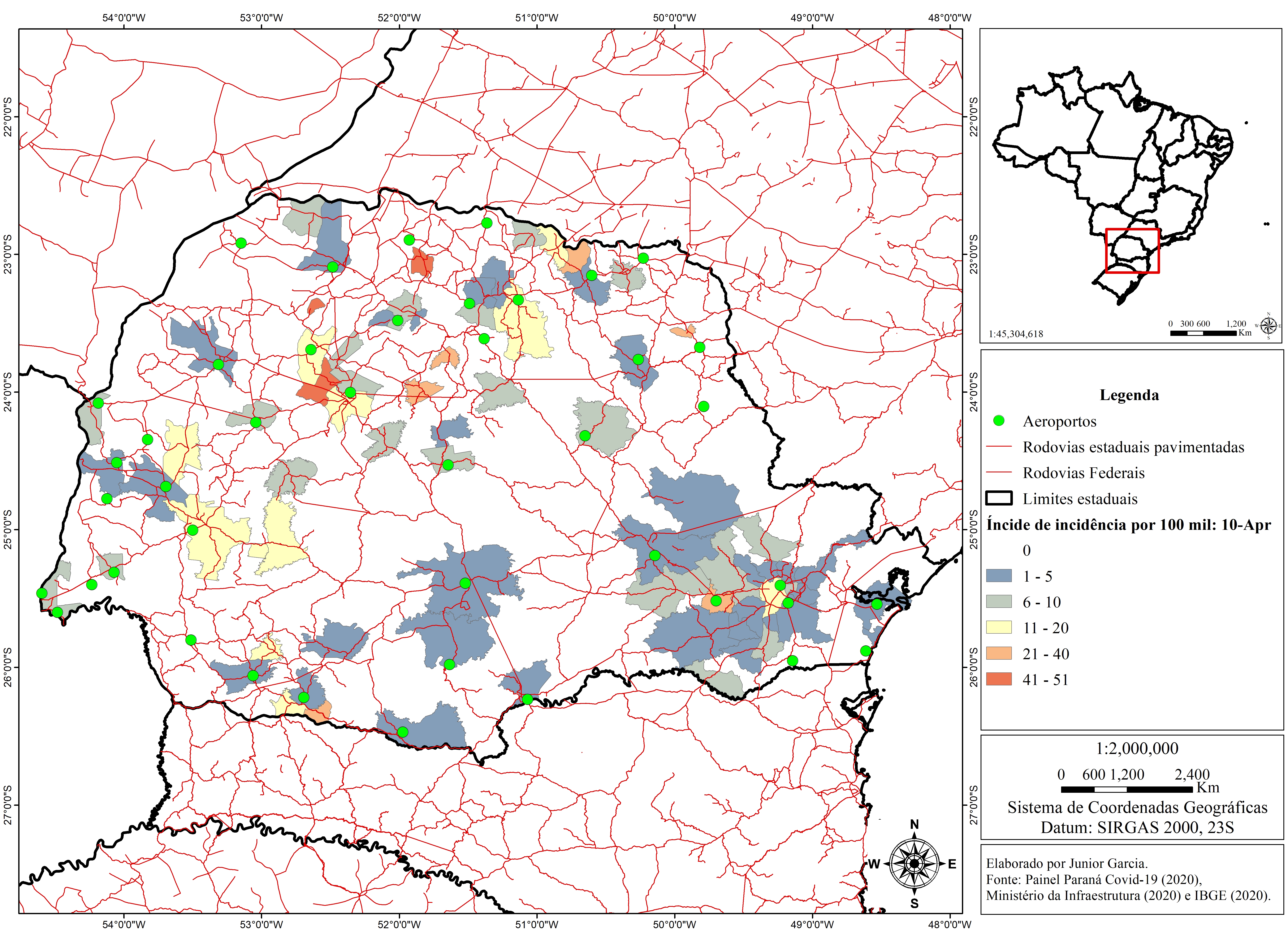This screenshot has width=1288, height=941.
Task: Click the 'Limites estaduais' label
Action: (x=1080, y=499)
